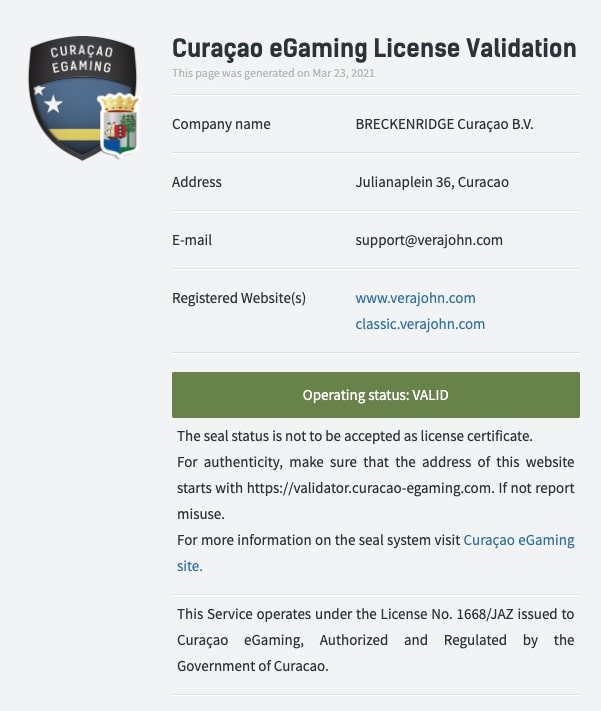Visit the Curaçao eGaming site link
601x711 pixels.
(518, 540)
